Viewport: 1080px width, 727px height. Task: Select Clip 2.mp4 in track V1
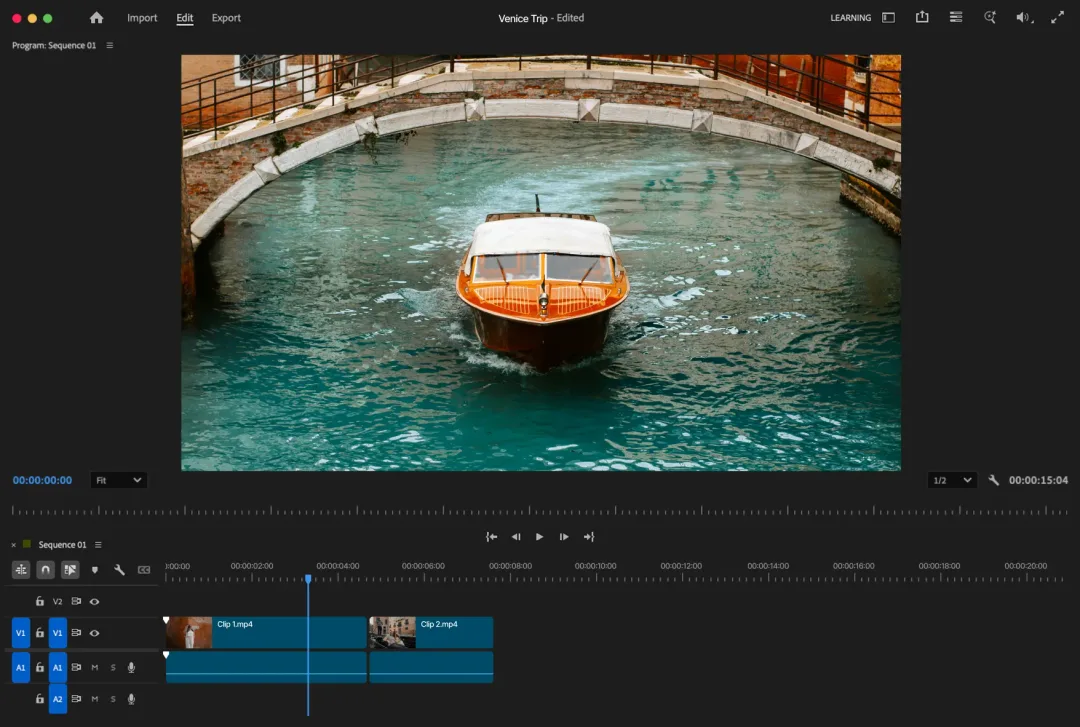pyautogui.click(x=431, y=633)
